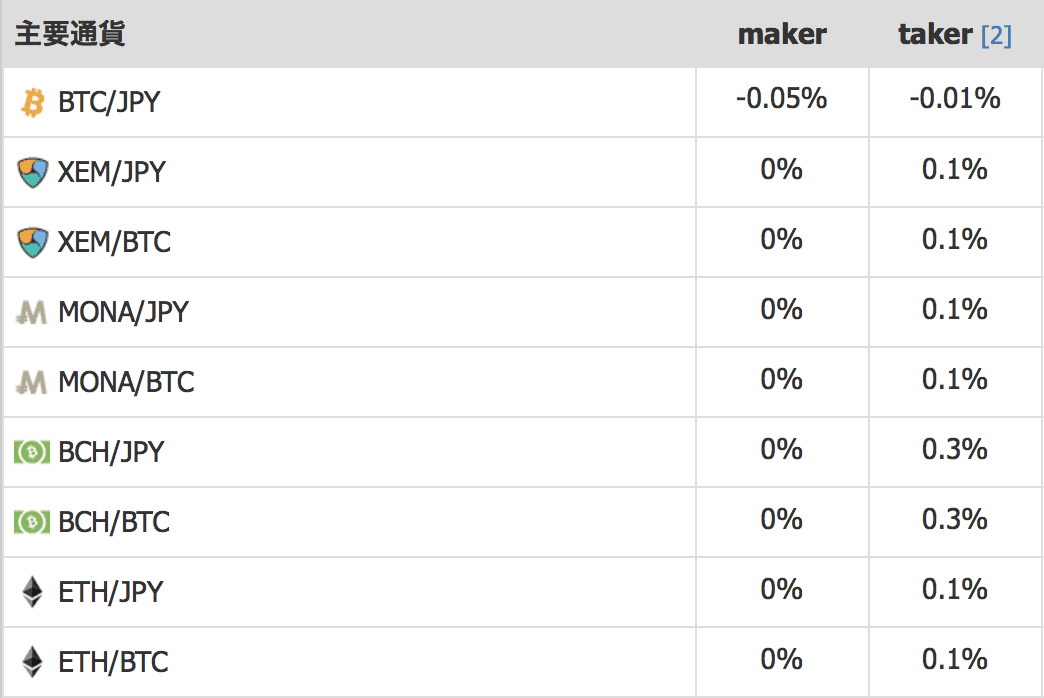This screenshot has height=698, width=1044.
Task: Open the taker footnote [2] link
Action: tap(996, 36)
